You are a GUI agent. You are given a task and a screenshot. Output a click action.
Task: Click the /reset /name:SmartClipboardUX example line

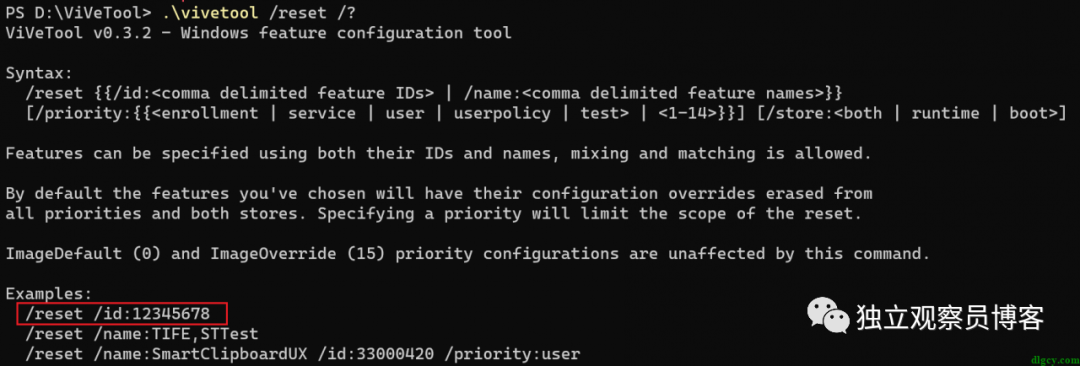pos(302,354)
